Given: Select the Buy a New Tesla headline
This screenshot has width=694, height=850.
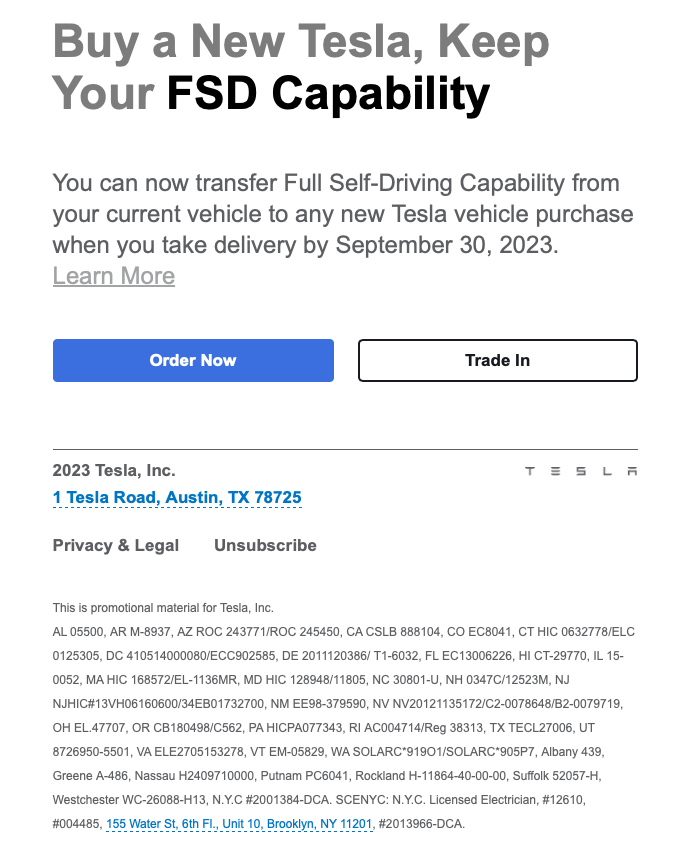Looking at the screenshot, I should (300, 42).
